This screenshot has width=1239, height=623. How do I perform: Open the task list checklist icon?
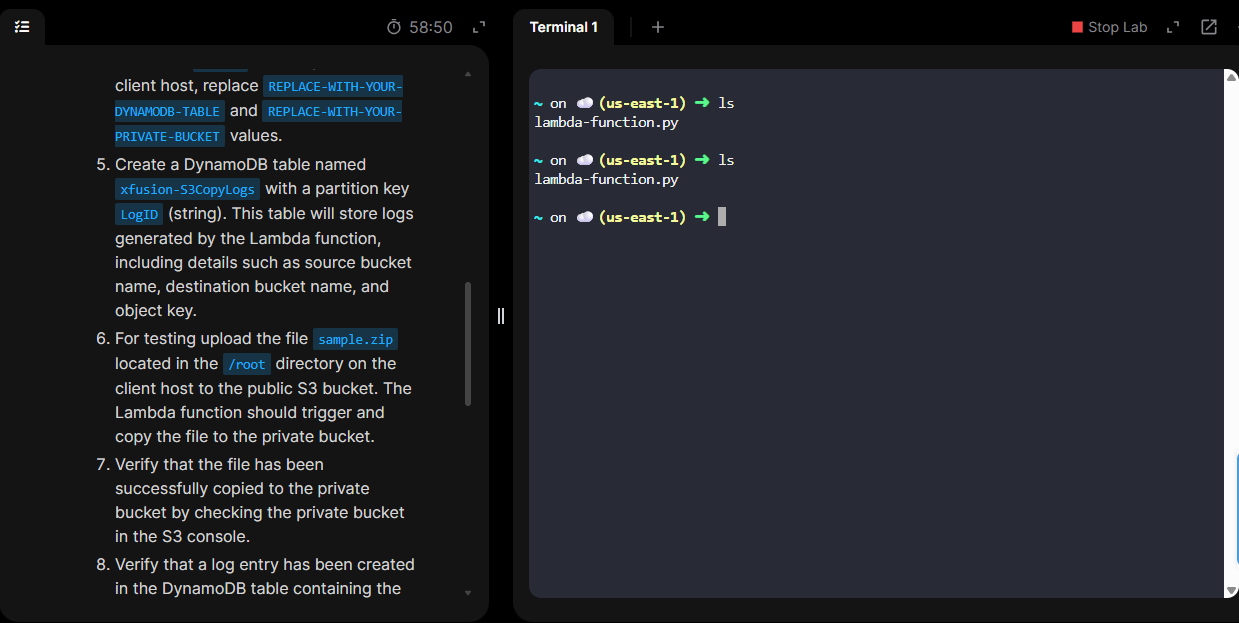pyautogui.click(x=22, y=27)
